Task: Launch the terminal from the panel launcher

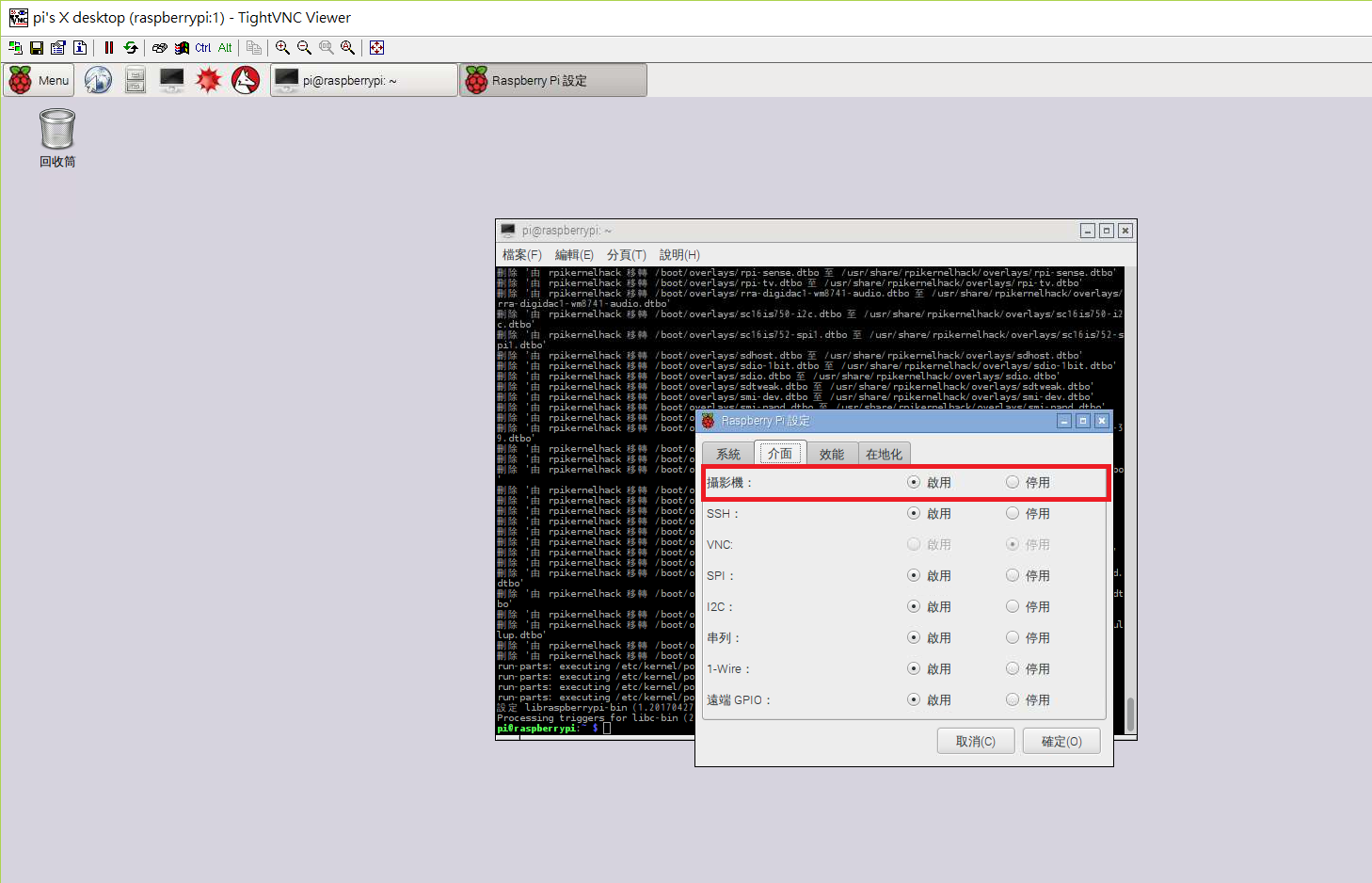Action: point(172,80)
